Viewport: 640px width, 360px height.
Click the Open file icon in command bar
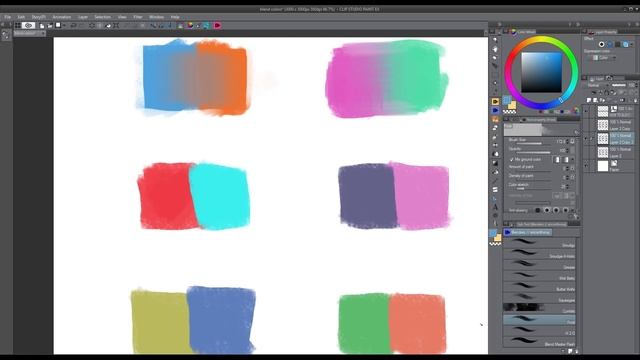click(x=50, y=26)
